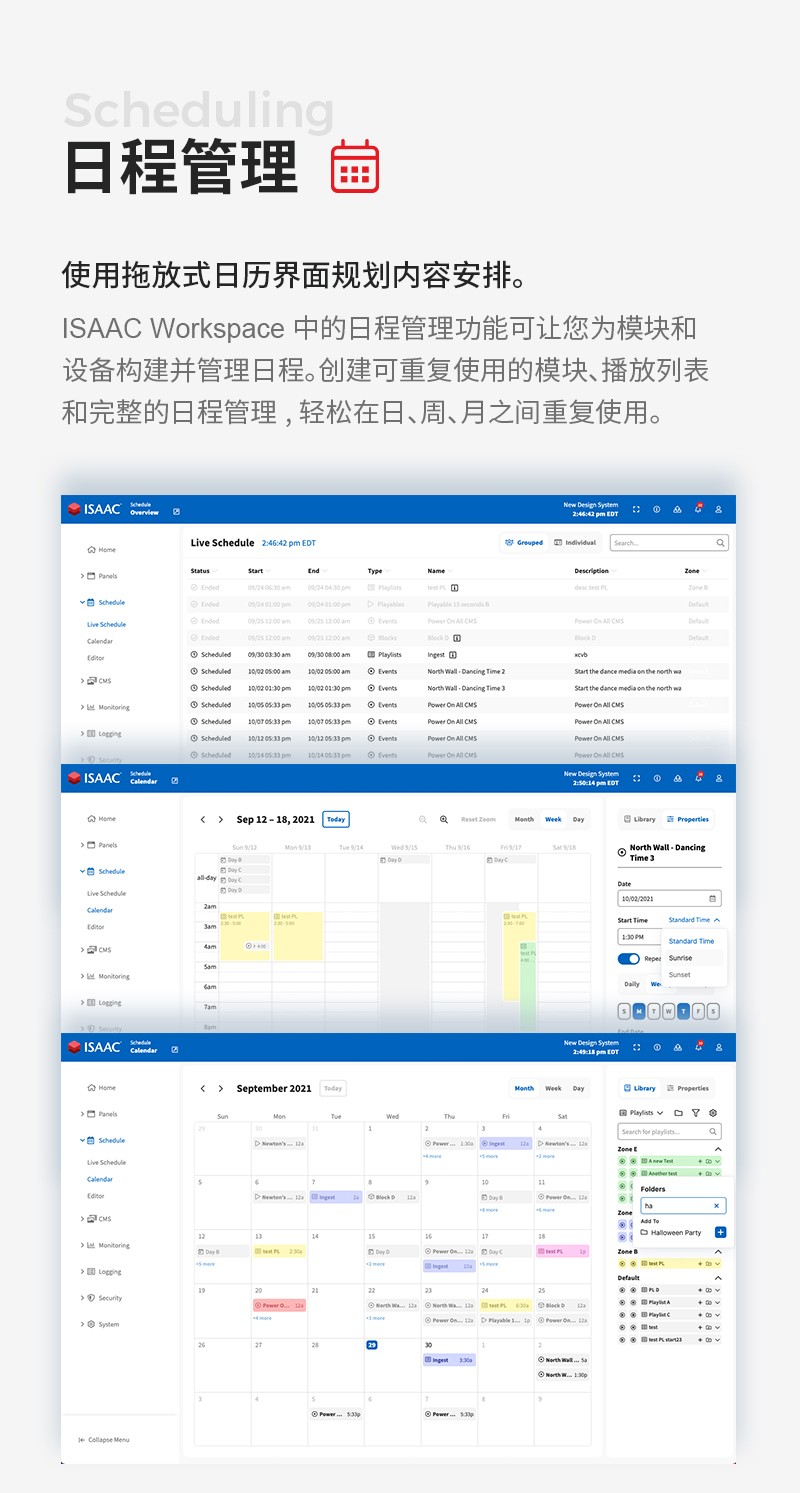Click Collapse Menu at the sidebar bottom
This screenshot has width=800, height=1493.
pyautogui.click(x=103, y=1439)
